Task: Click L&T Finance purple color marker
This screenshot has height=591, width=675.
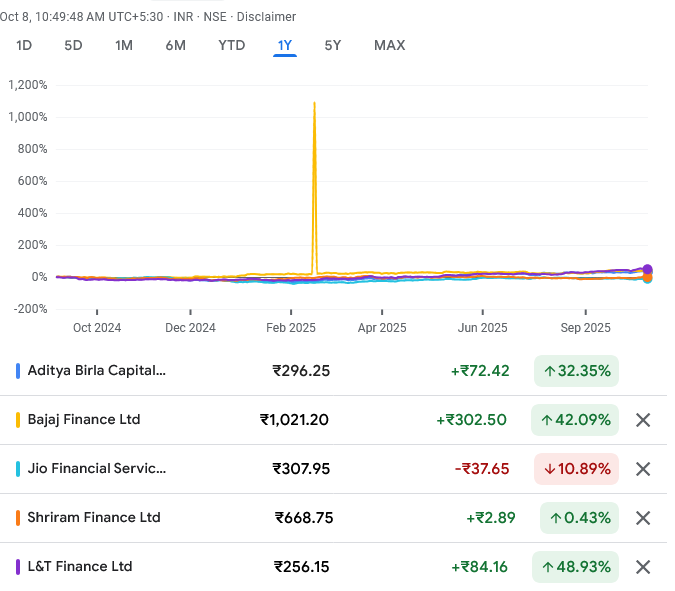Action: (18, 567)
